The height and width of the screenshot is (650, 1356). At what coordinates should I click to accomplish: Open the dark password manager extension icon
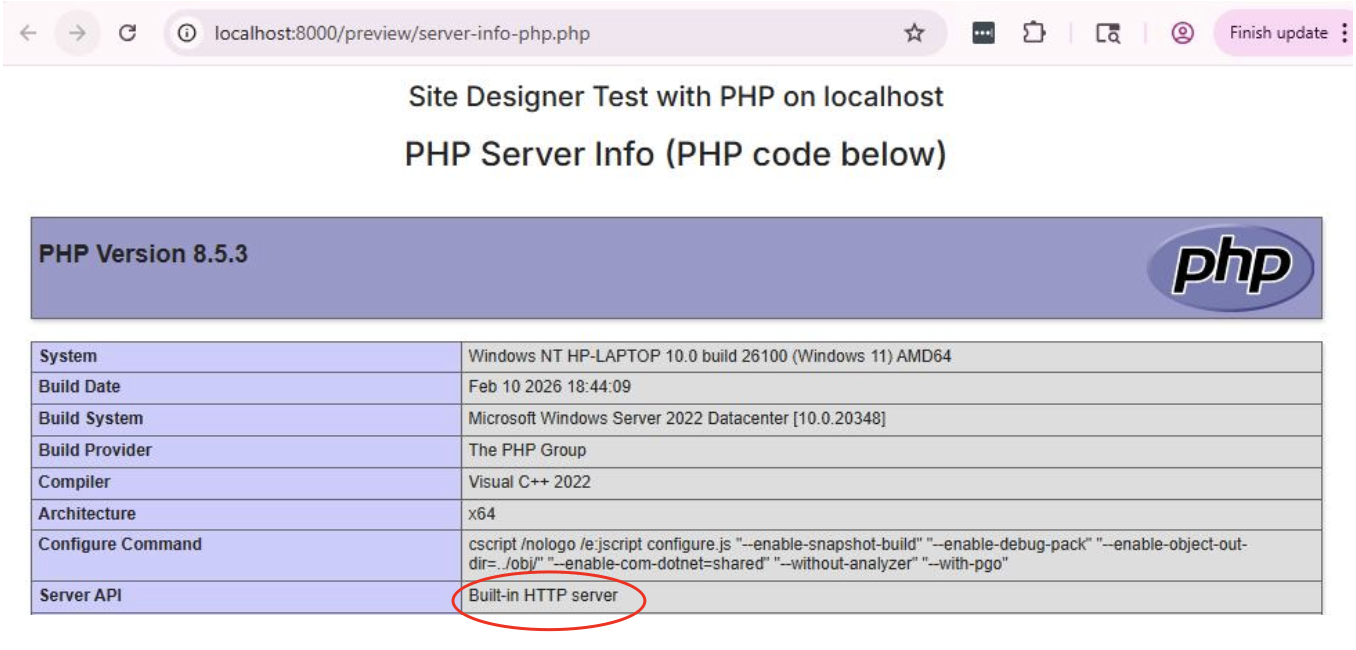coord(983,33)
